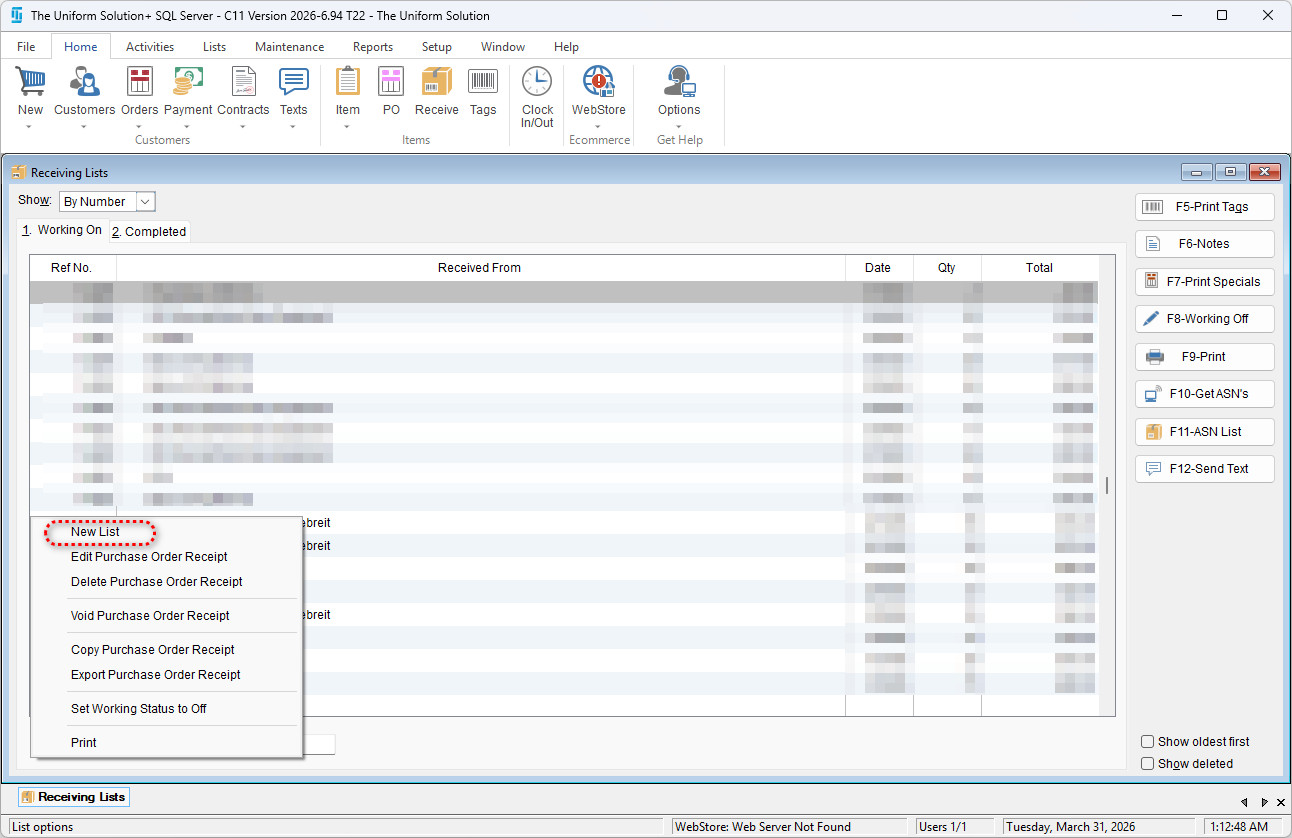
Task: Select Void Purchase Order Receipt menu entry
Action: point(150,616)
